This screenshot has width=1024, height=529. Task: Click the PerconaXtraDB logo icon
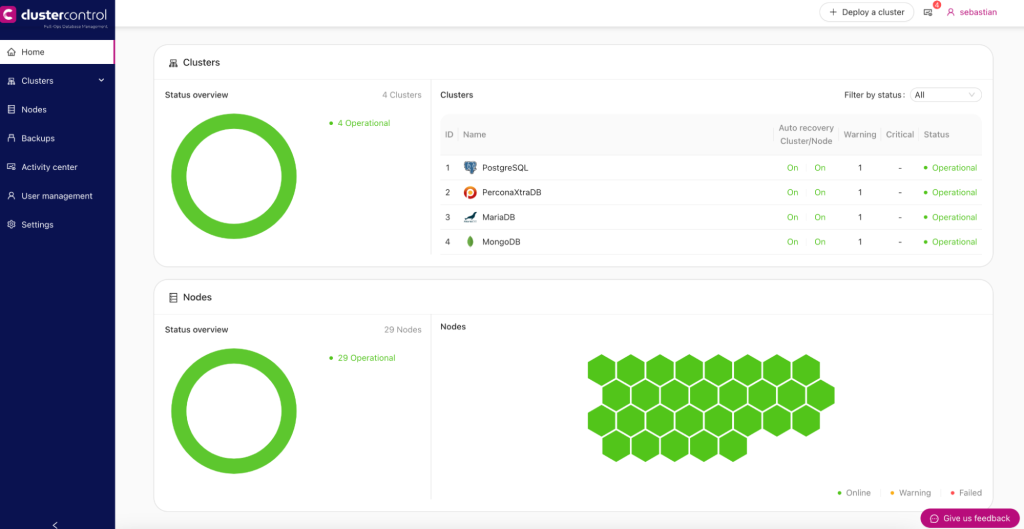pyautogui.click(x=470, y=193)
